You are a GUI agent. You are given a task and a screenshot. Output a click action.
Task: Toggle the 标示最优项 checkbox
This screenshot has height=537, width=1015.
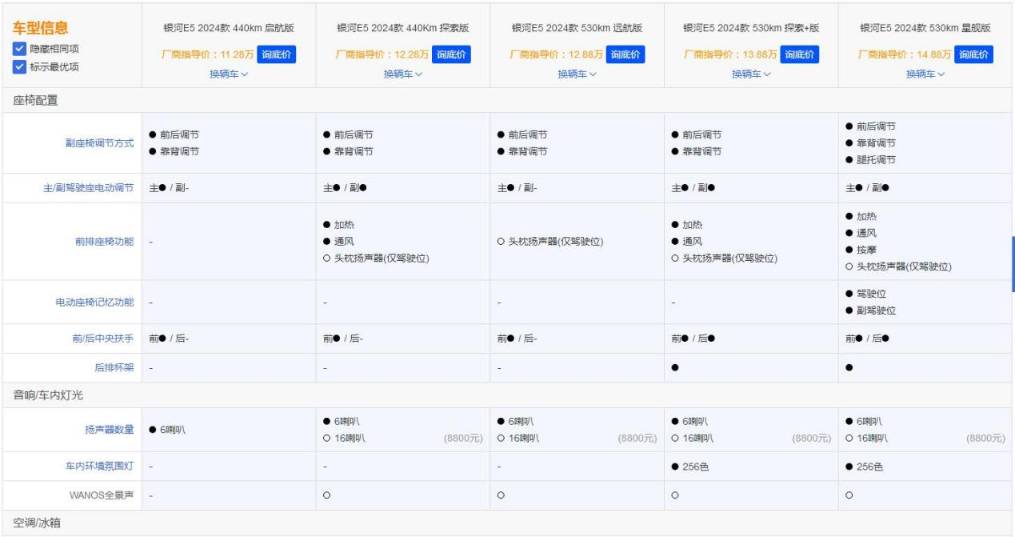pos(20,67)
